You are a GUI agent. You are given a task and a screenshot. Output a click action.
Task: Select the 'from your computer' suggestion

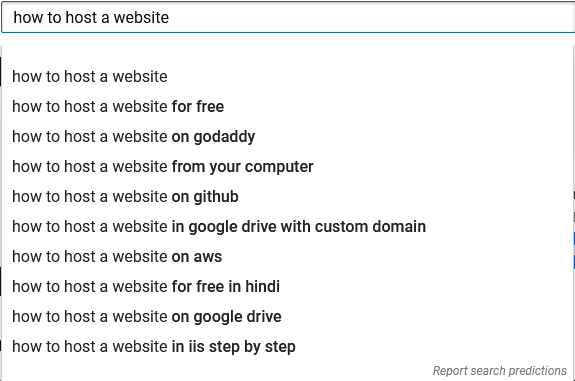pos(288,167)
